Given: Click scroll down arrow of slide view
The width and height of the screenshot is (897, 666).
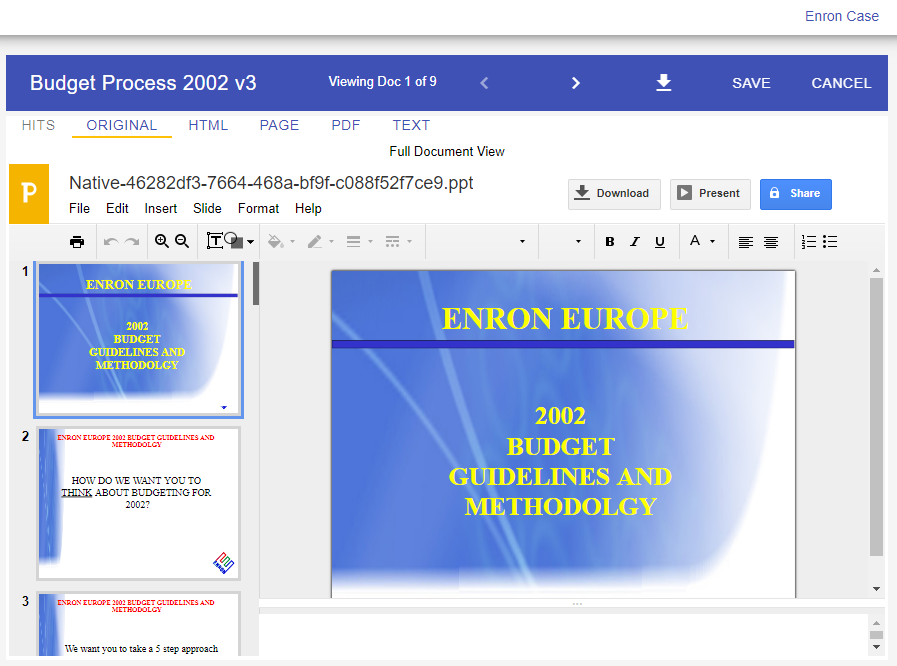Looking at the screenshot, I should [876, 589].
